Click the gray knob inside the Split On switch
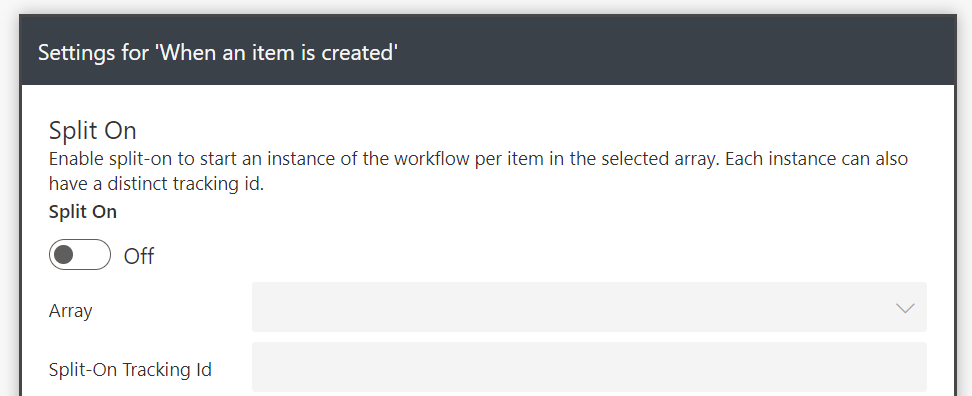This screenshot has height=396, width=972. coord(64,255)
